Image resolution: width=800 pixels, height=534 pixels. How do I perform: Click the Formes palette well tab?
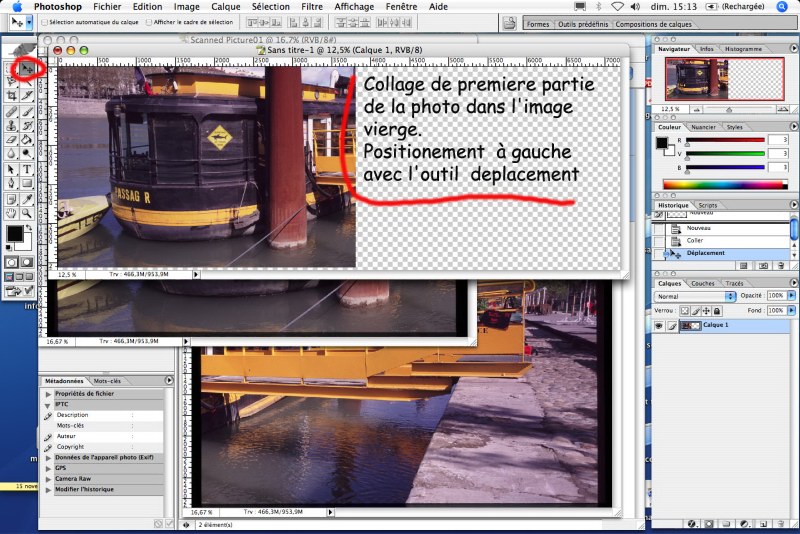pos(538,24)
